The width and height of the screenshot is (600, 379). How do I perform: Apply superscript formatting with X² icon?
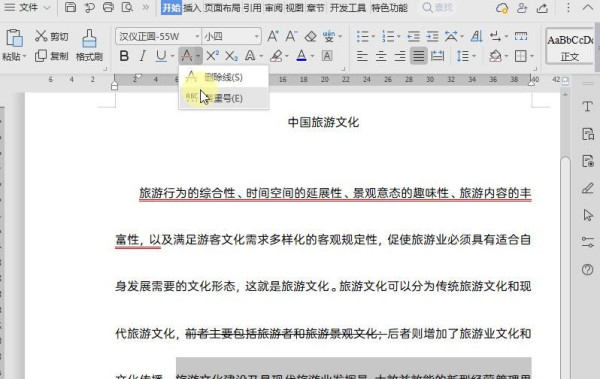[212, 56]
